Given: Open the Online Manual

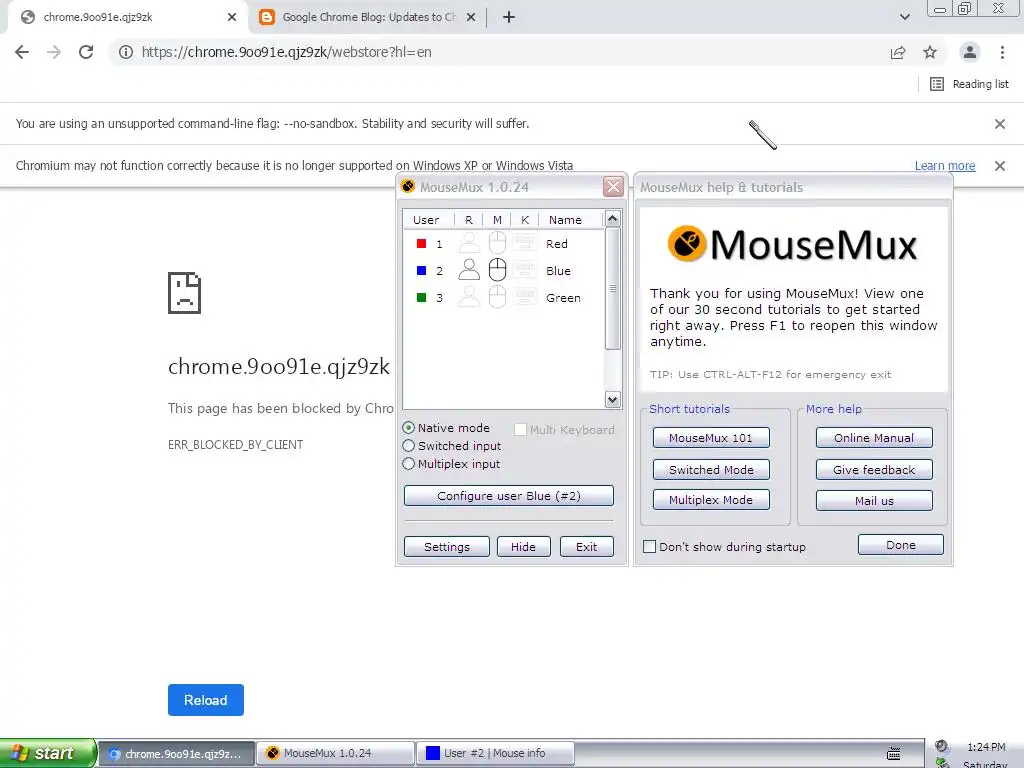Looking at the screenshot, I should coord(874,438).
